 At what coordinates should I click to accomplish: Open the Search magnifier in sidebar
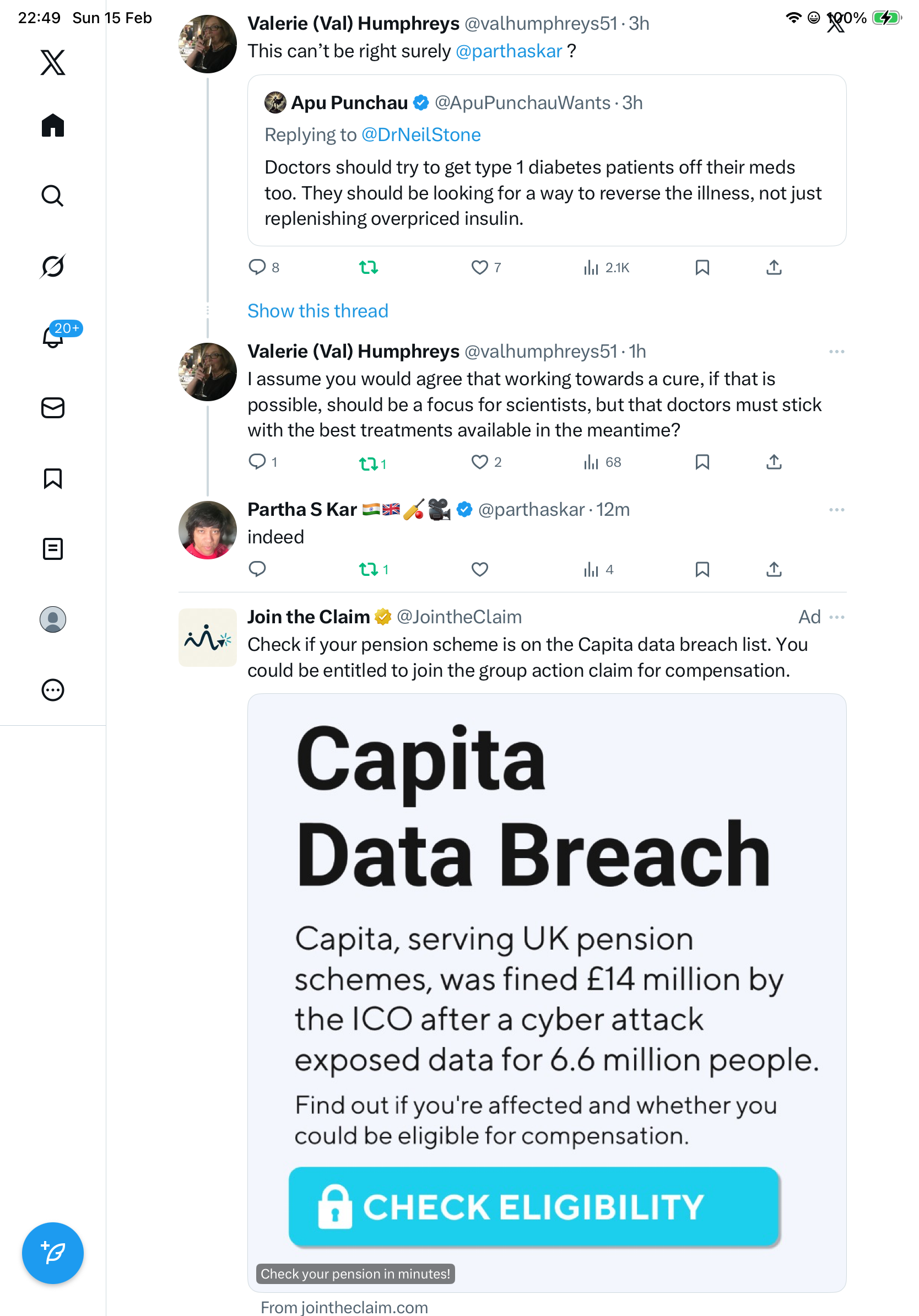[x=53, y=196]
